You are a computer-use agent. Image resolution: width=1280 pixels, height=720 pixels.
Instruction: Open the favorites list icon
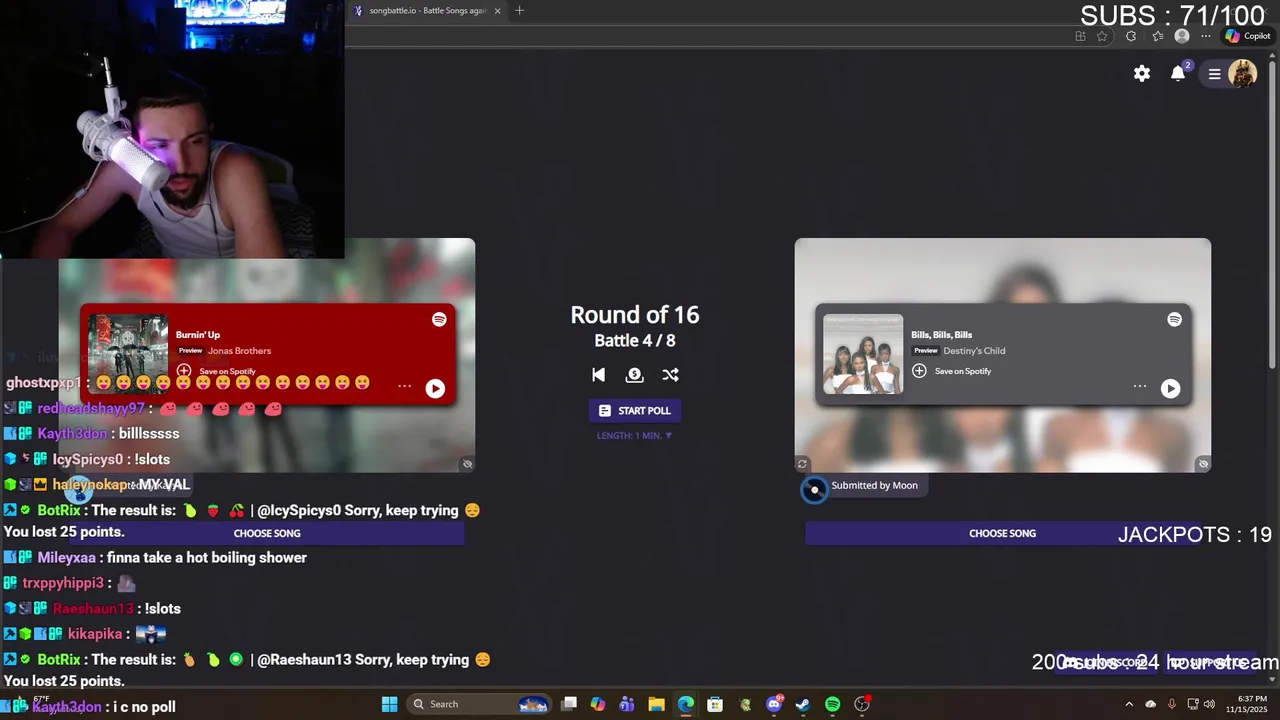pos(1158,36)
